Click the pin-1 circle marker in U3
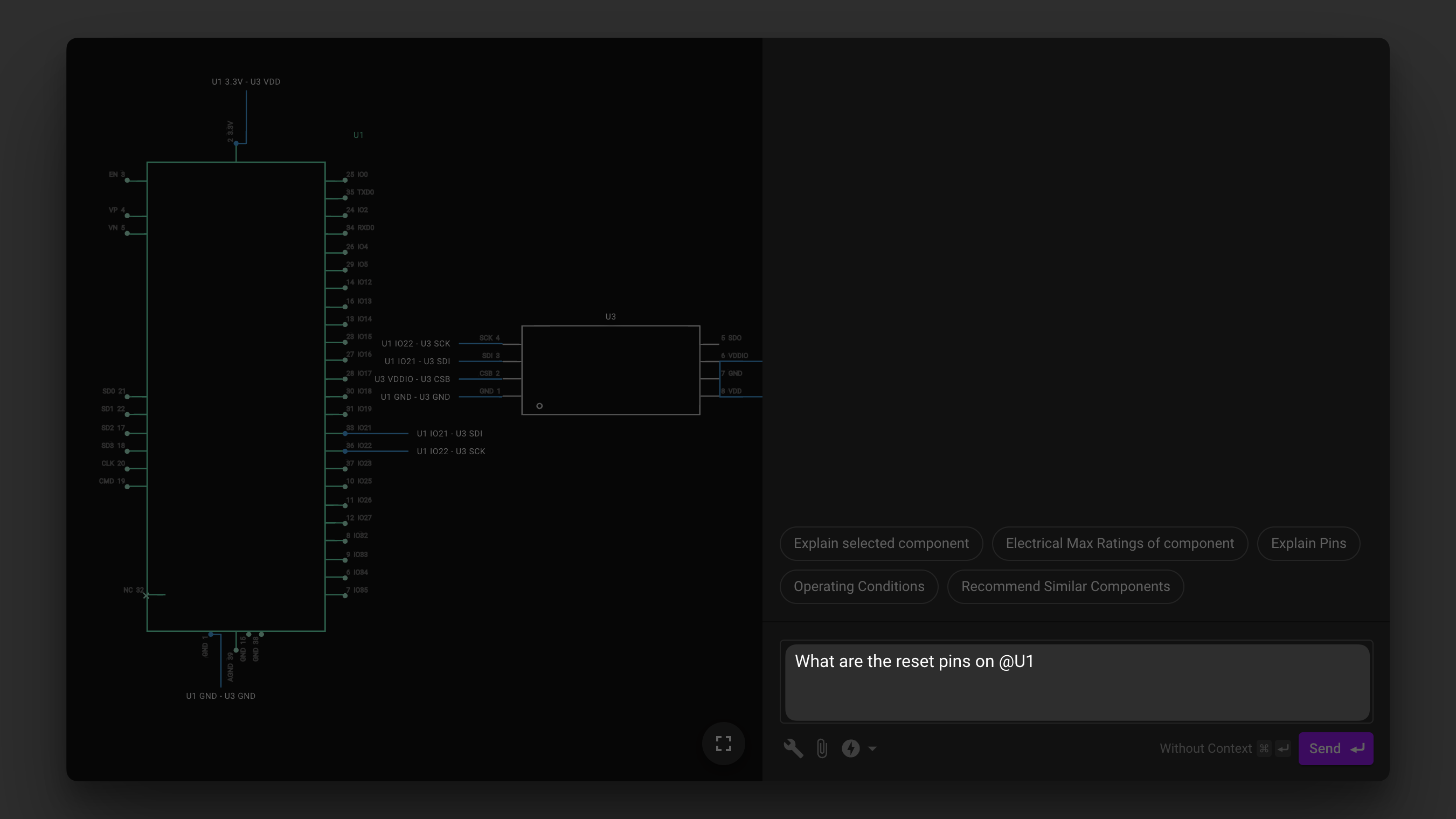1456x819 pixels. [539, 406]
